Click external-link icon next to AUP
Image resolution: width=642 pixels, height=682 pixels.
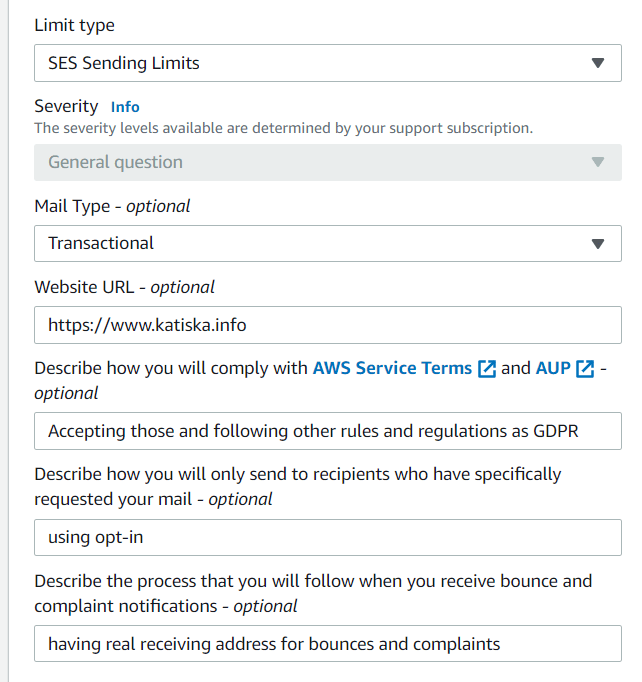585,368
